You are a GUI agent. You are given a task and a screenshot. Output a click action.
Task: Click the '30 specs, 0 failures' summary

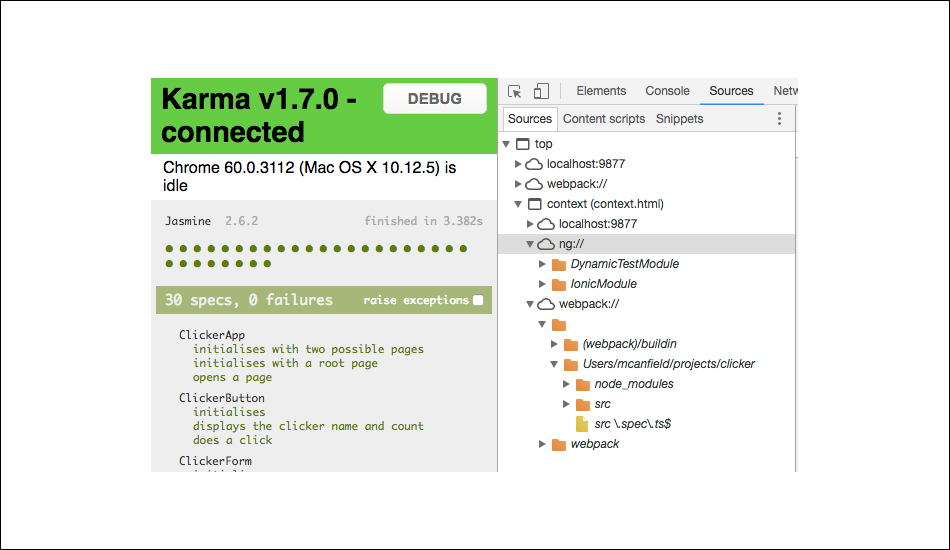point(248,300)
